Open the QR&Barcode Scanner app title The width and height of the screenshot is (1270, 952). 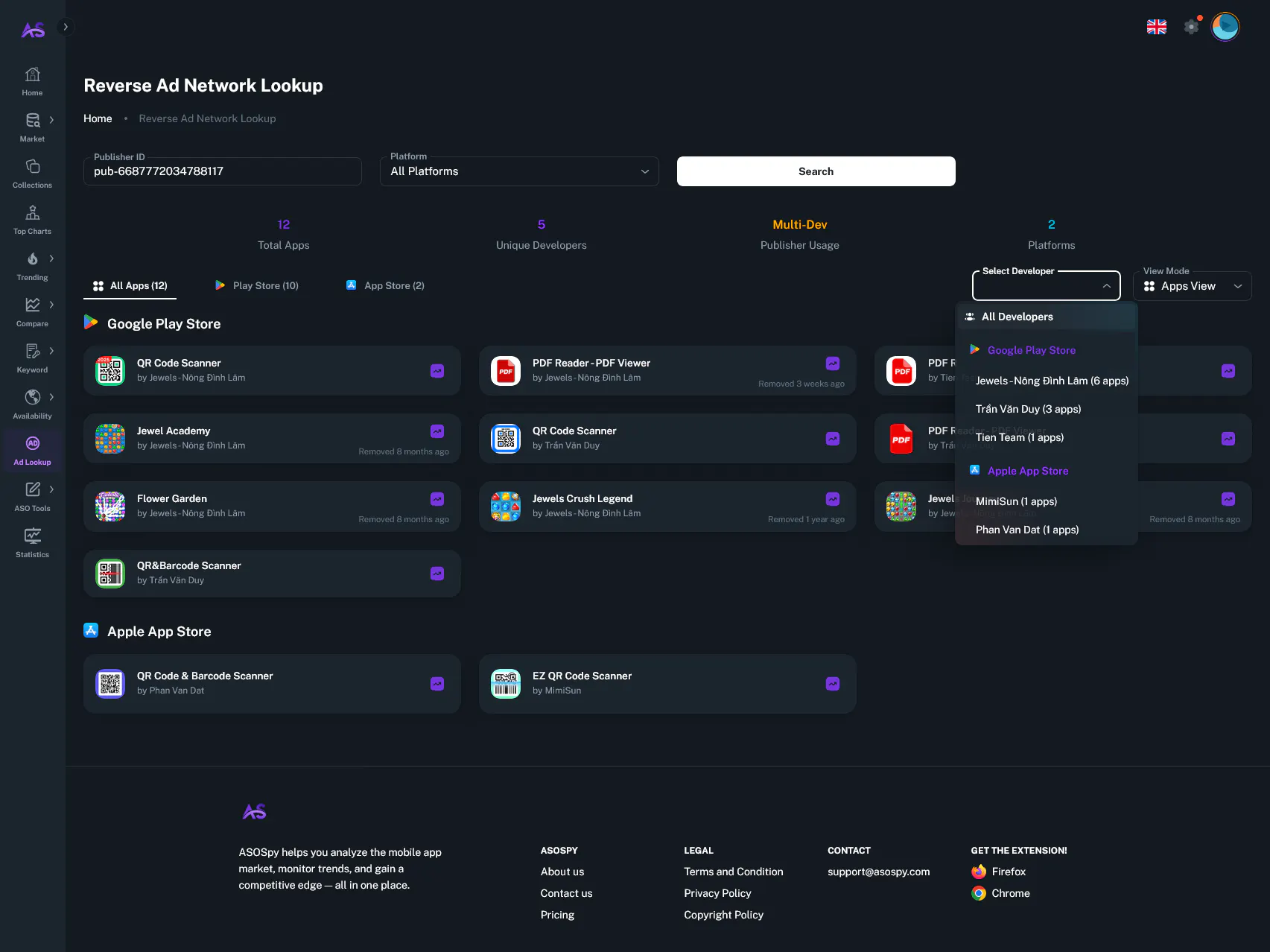click(x=189, y=565)
